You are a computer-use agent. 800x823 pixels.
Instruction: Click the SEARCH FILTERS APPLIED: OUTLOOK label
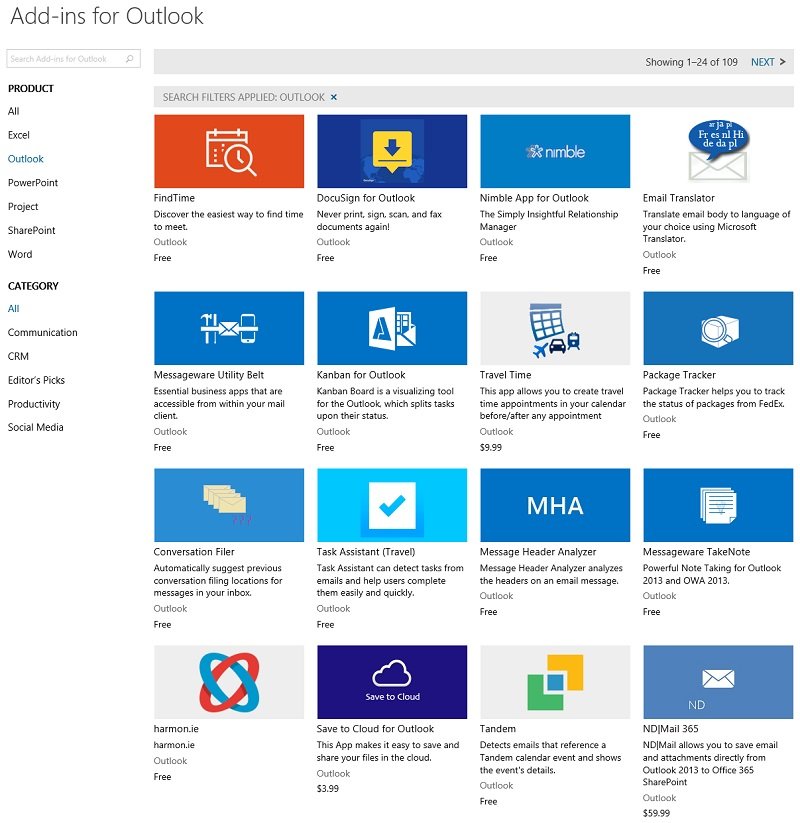coord(244,97)
